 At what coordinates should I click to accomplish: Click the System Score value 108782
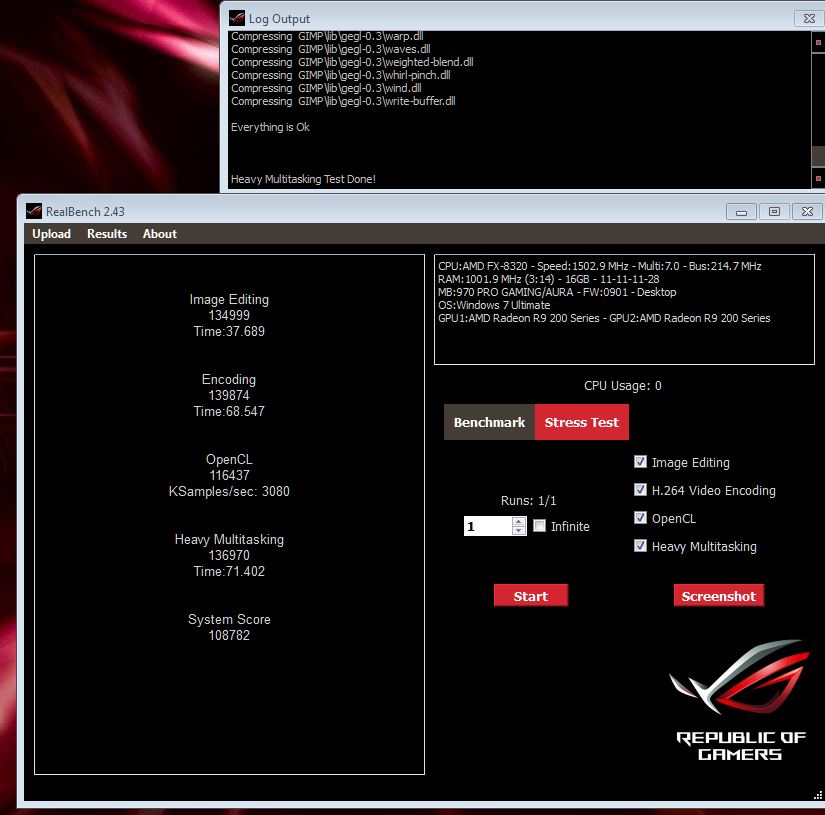[229, 635]
